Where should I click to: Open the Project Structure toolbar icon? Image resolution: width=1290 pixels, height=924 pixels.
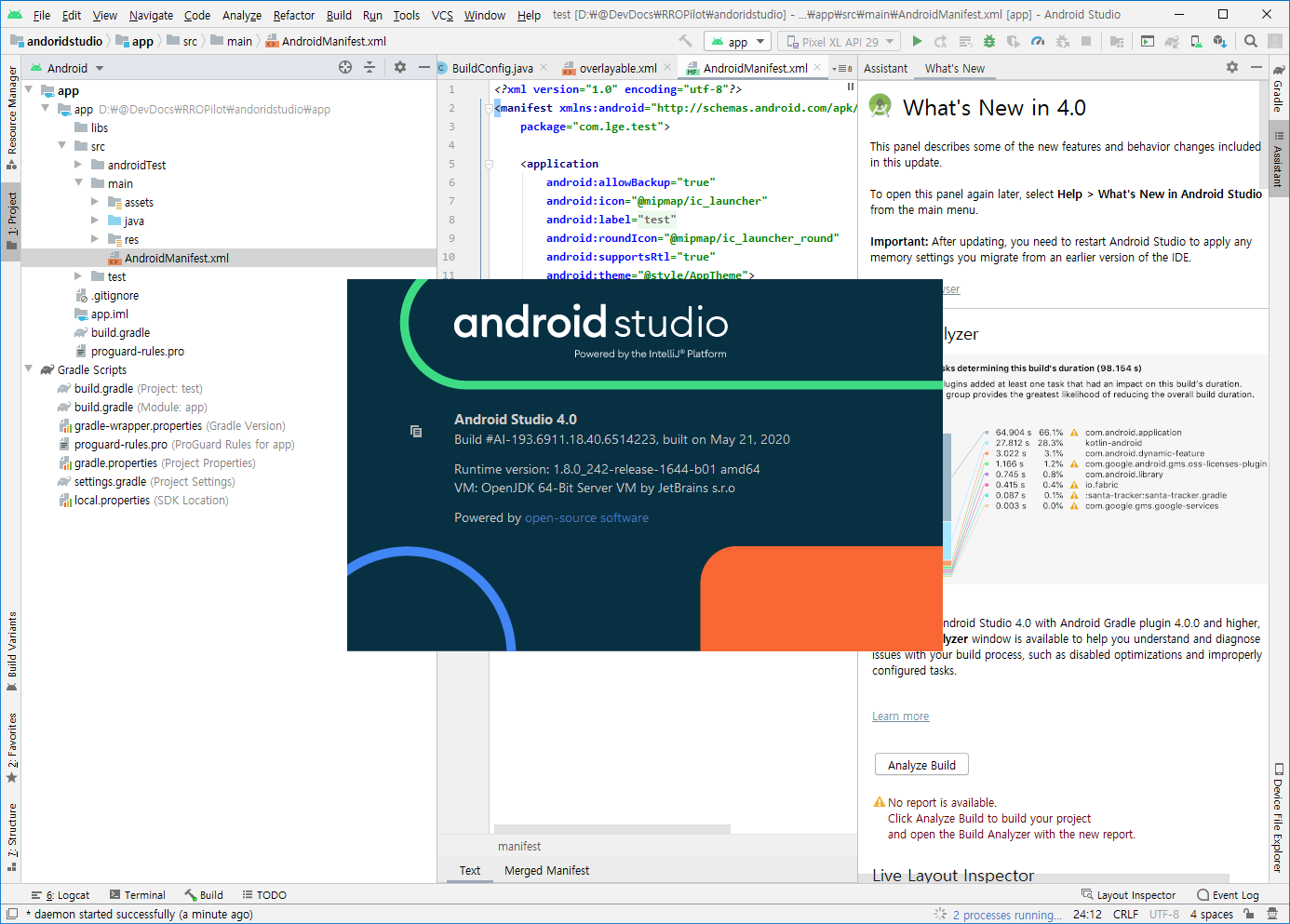[1117, 41]
